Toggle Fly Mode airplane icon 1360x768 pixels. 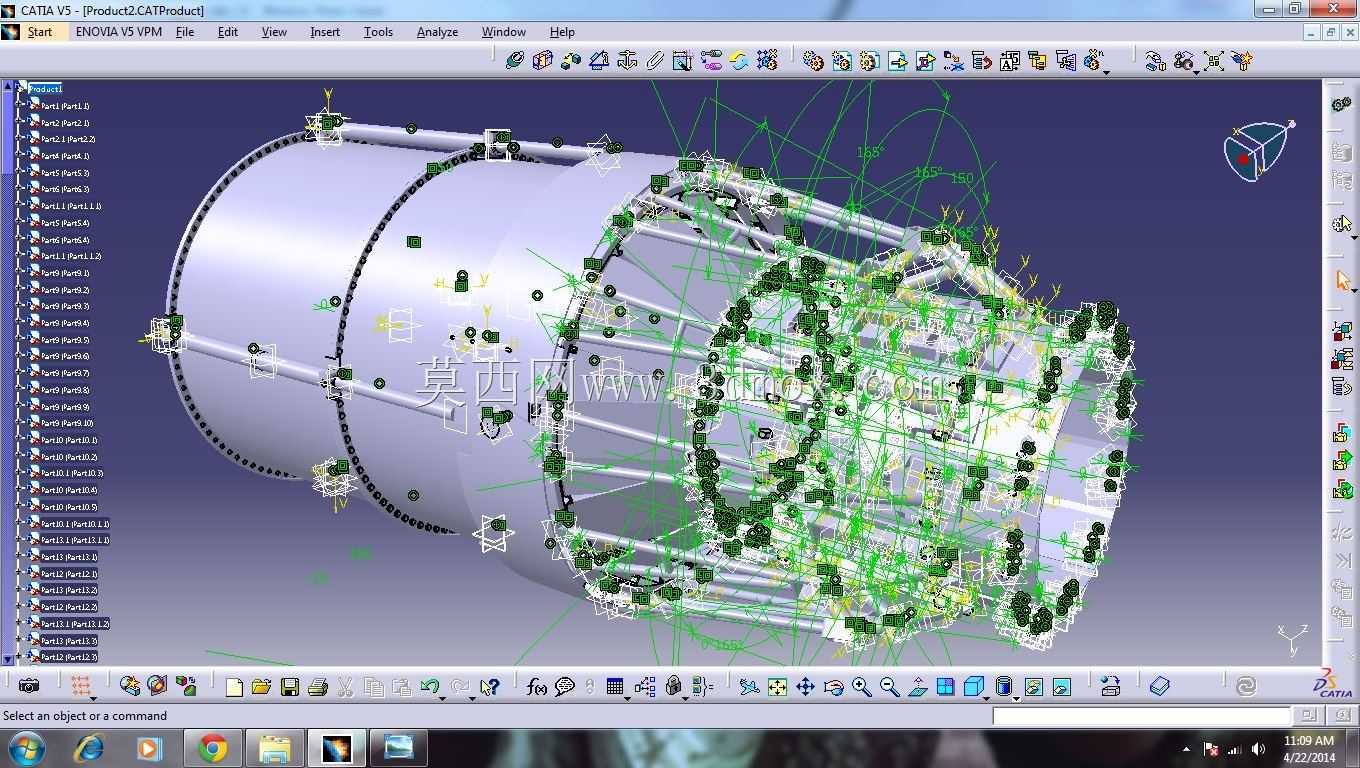(749, 687)
